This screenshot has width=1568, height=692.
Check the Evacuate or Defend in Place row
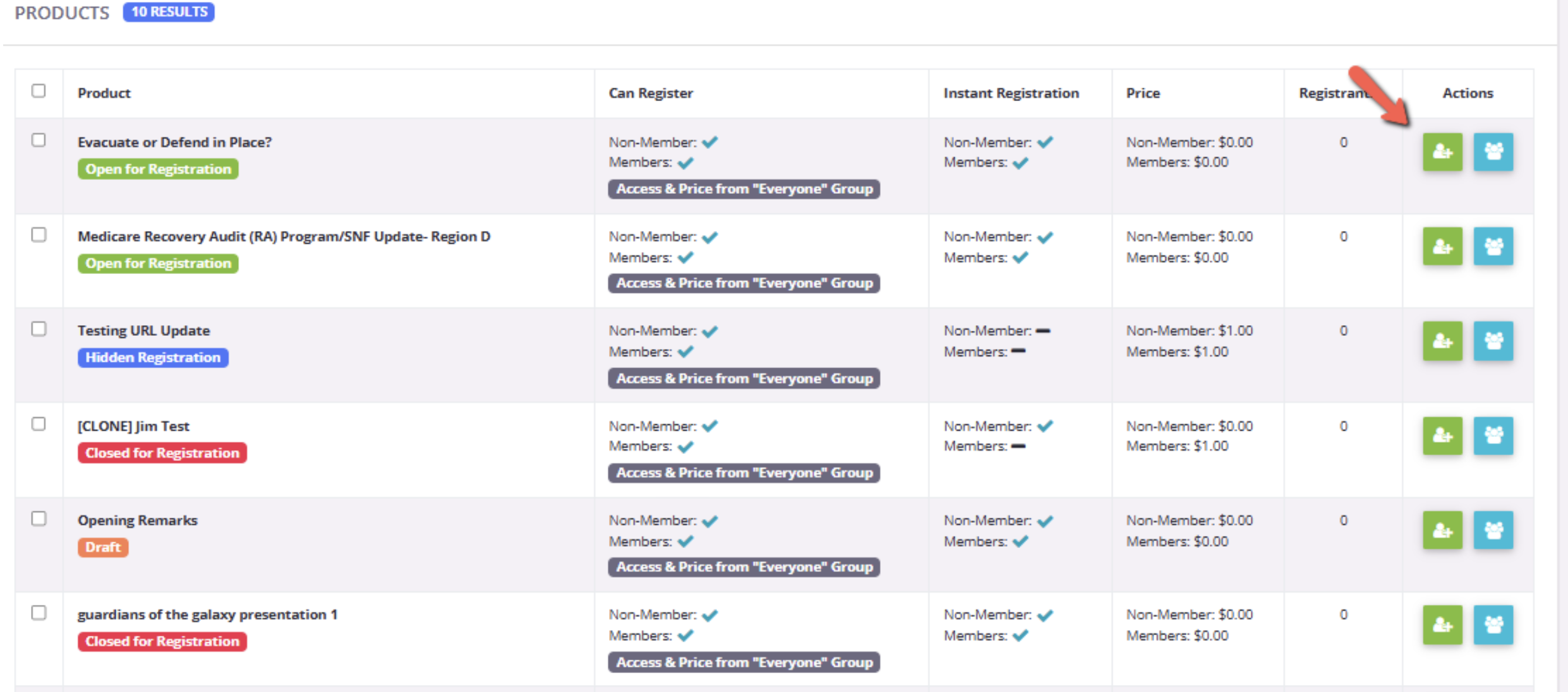point(39,140)
